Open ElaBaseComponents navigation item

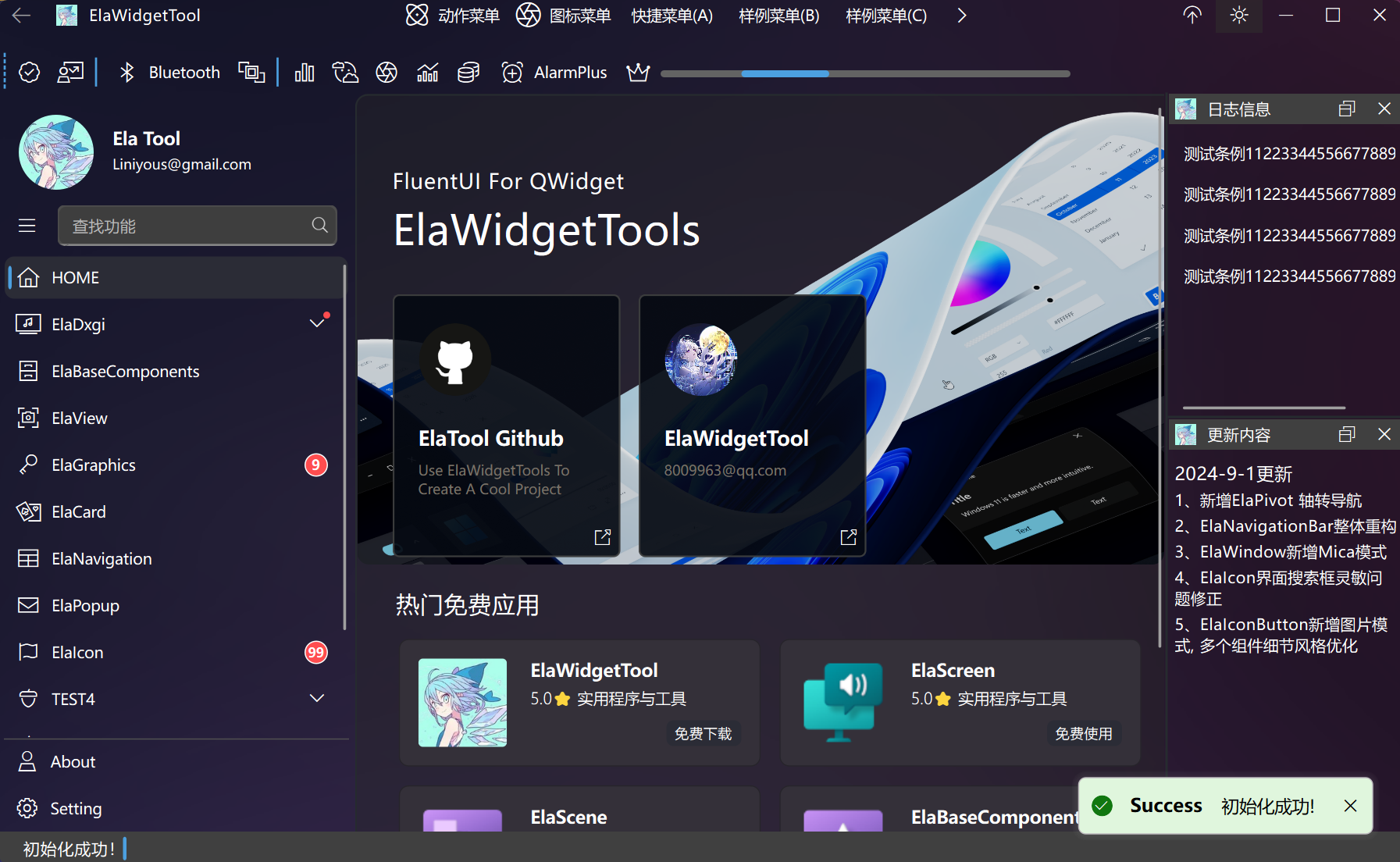tap(175, 372)
